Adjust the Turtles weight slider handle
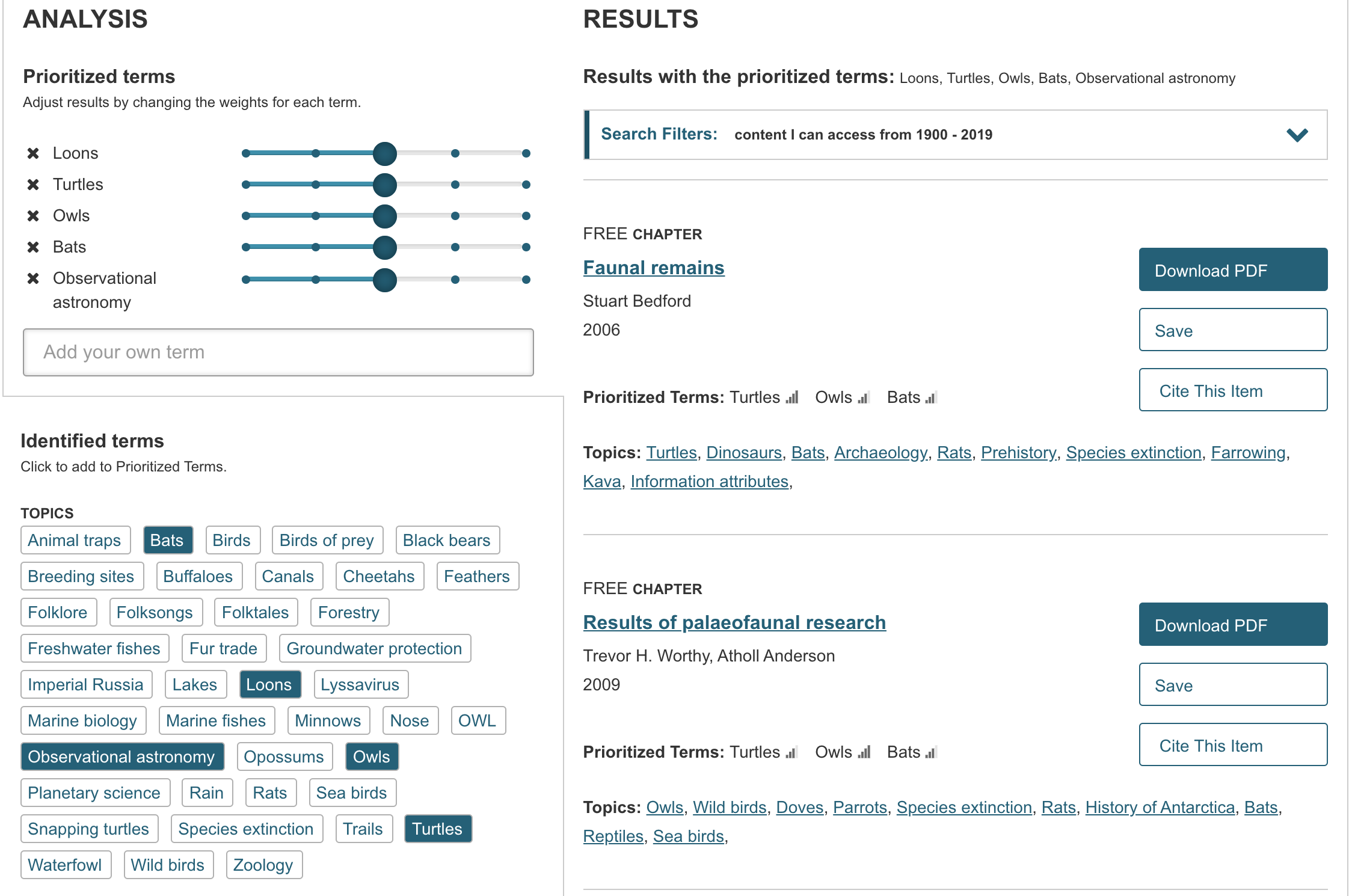This screenshot has width=1352, height=896. point(385,185)
